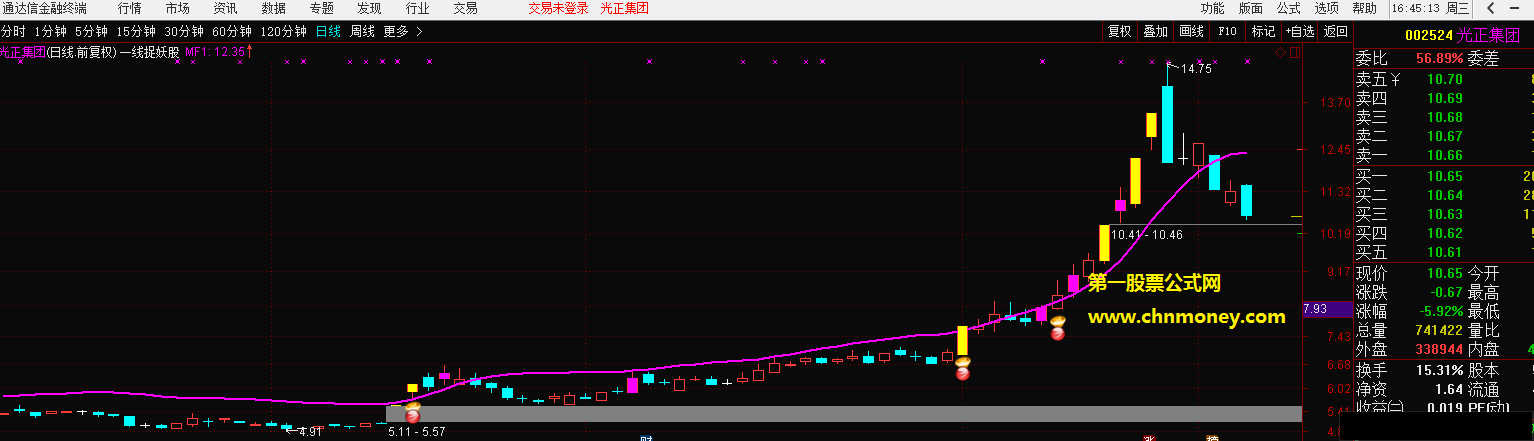The width and height of the screenshot is (1534, 441).
Task: Expand 更多 period options
Action: pos(403,31)
